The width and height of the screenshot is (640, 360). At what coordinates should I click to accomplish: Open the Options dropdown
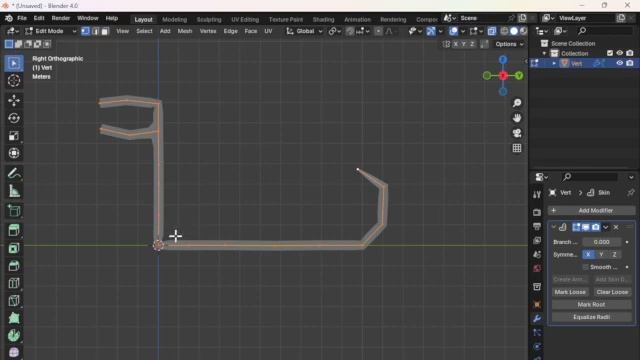pyautogui.click(x=509, y=44)
